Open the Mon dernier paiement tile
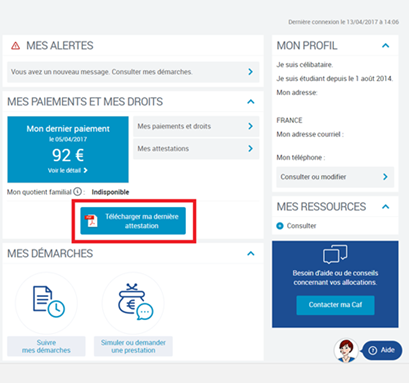 click(68, 149)
